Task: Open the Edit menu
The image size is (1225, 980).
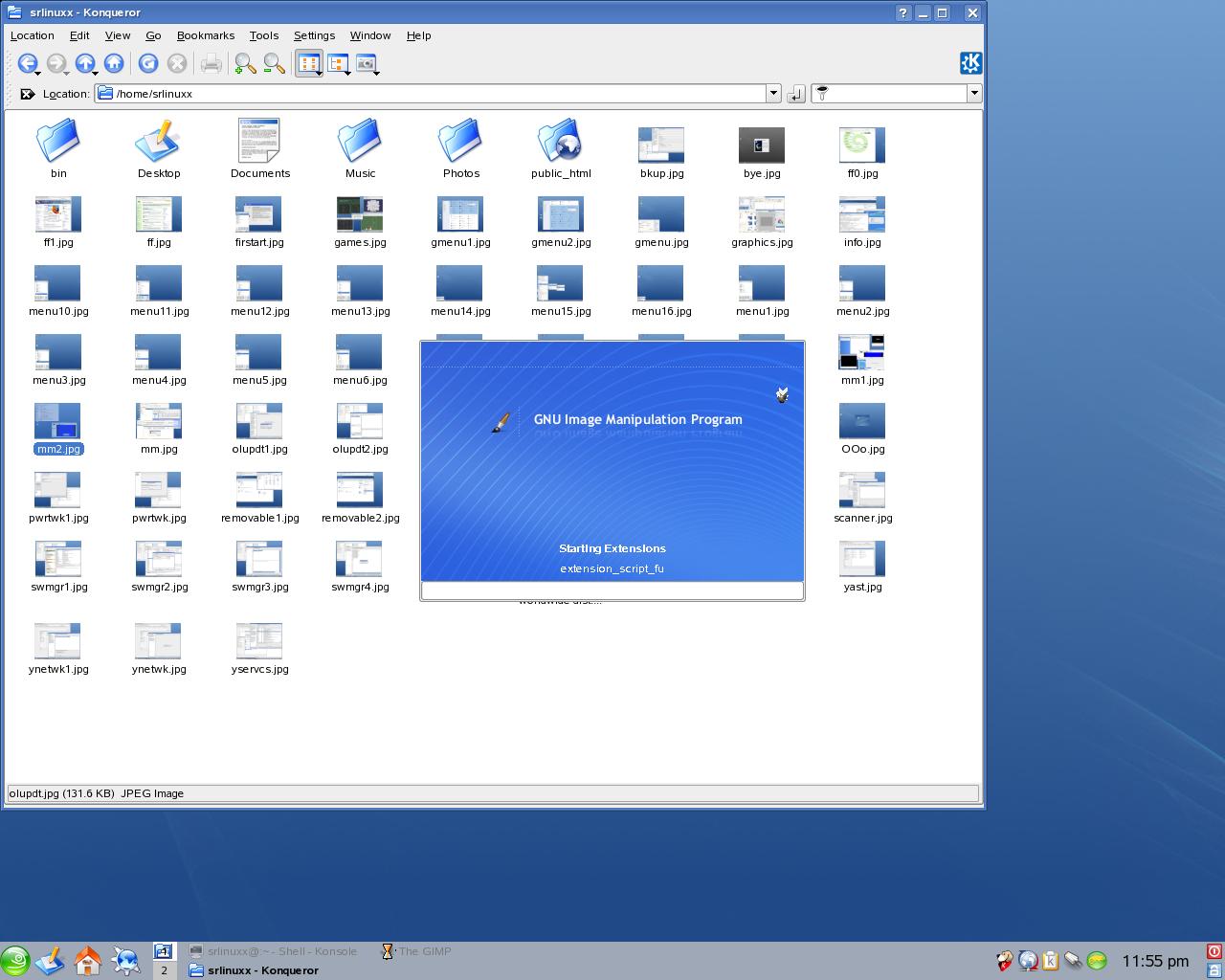Action: point(79,35)
